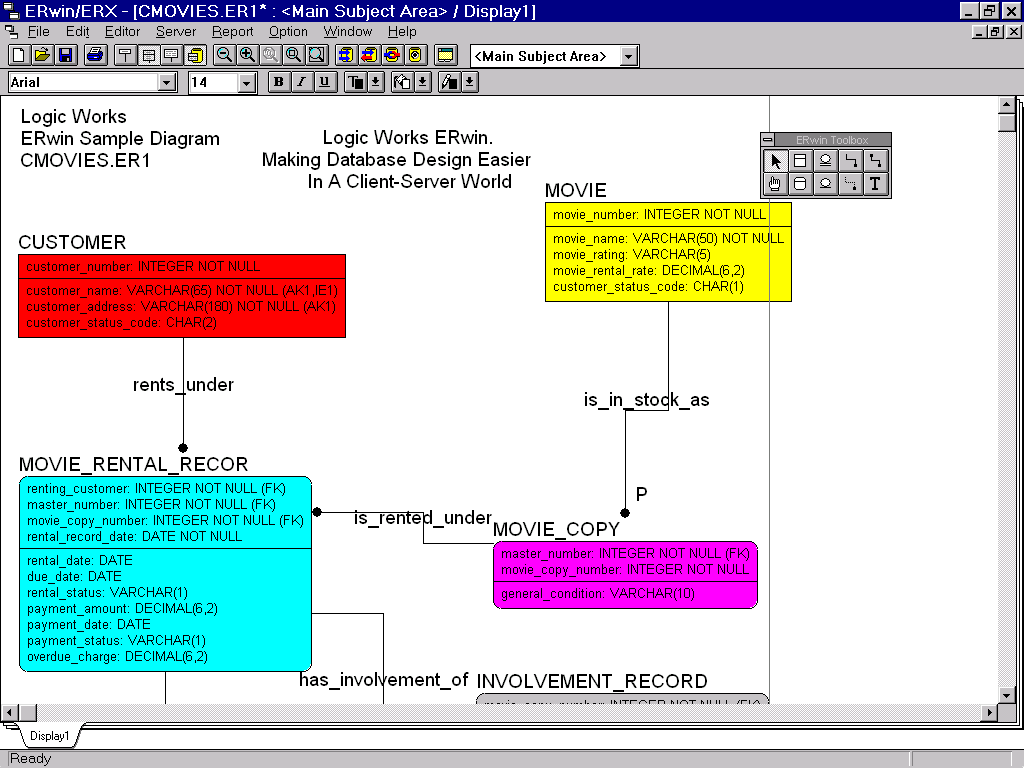Click the Save diskette icon
The height and width of the screenshot is (768, 1024).
65,55
